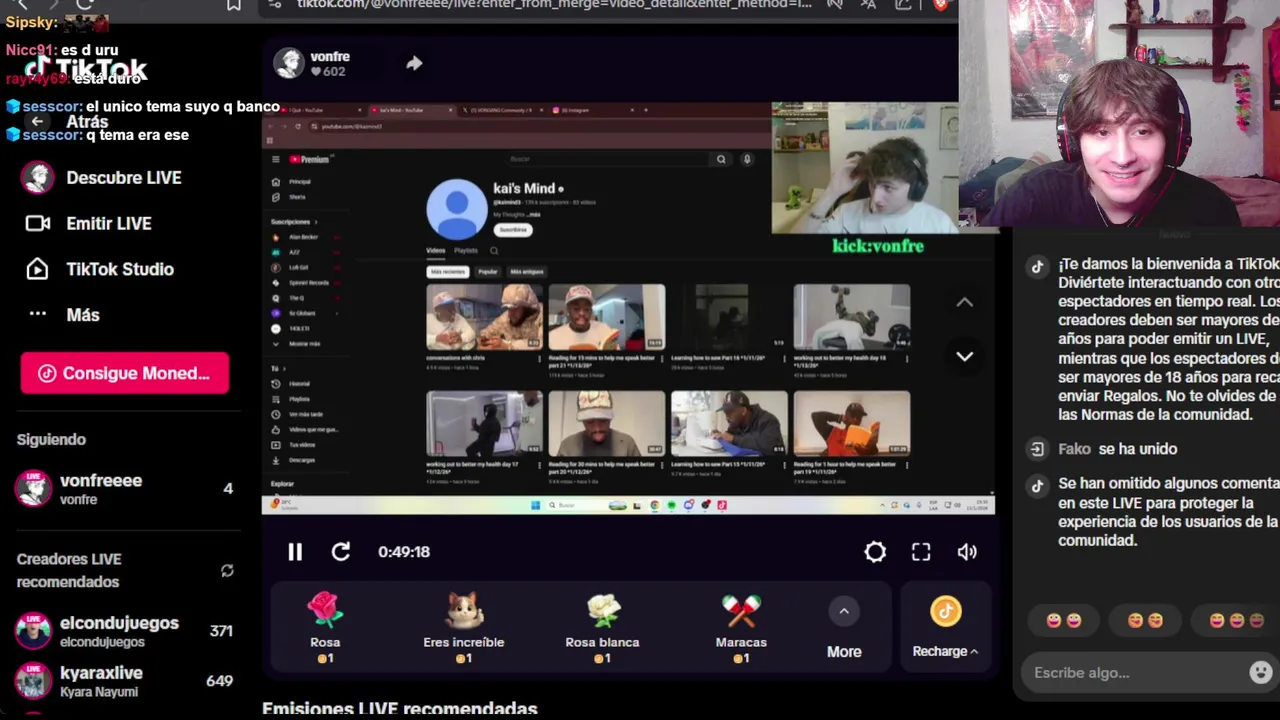Click vonfre streamer avatar

(x=289, y=63)
